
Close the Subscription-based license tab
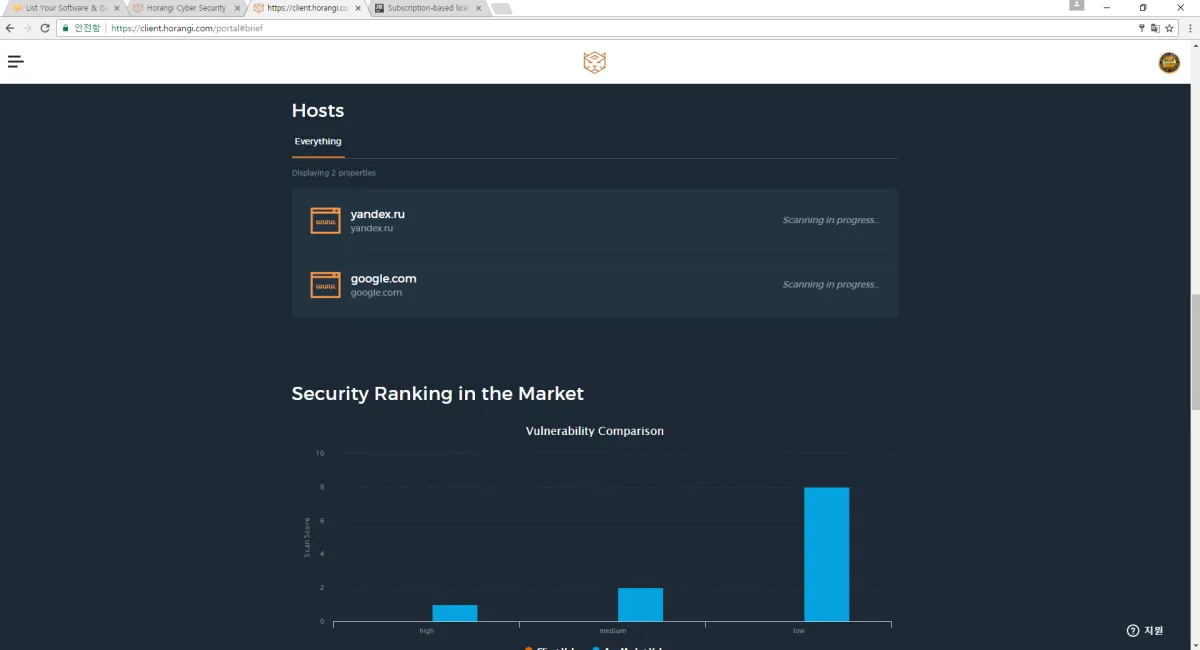pyautogui.click(x=478, y=8)
